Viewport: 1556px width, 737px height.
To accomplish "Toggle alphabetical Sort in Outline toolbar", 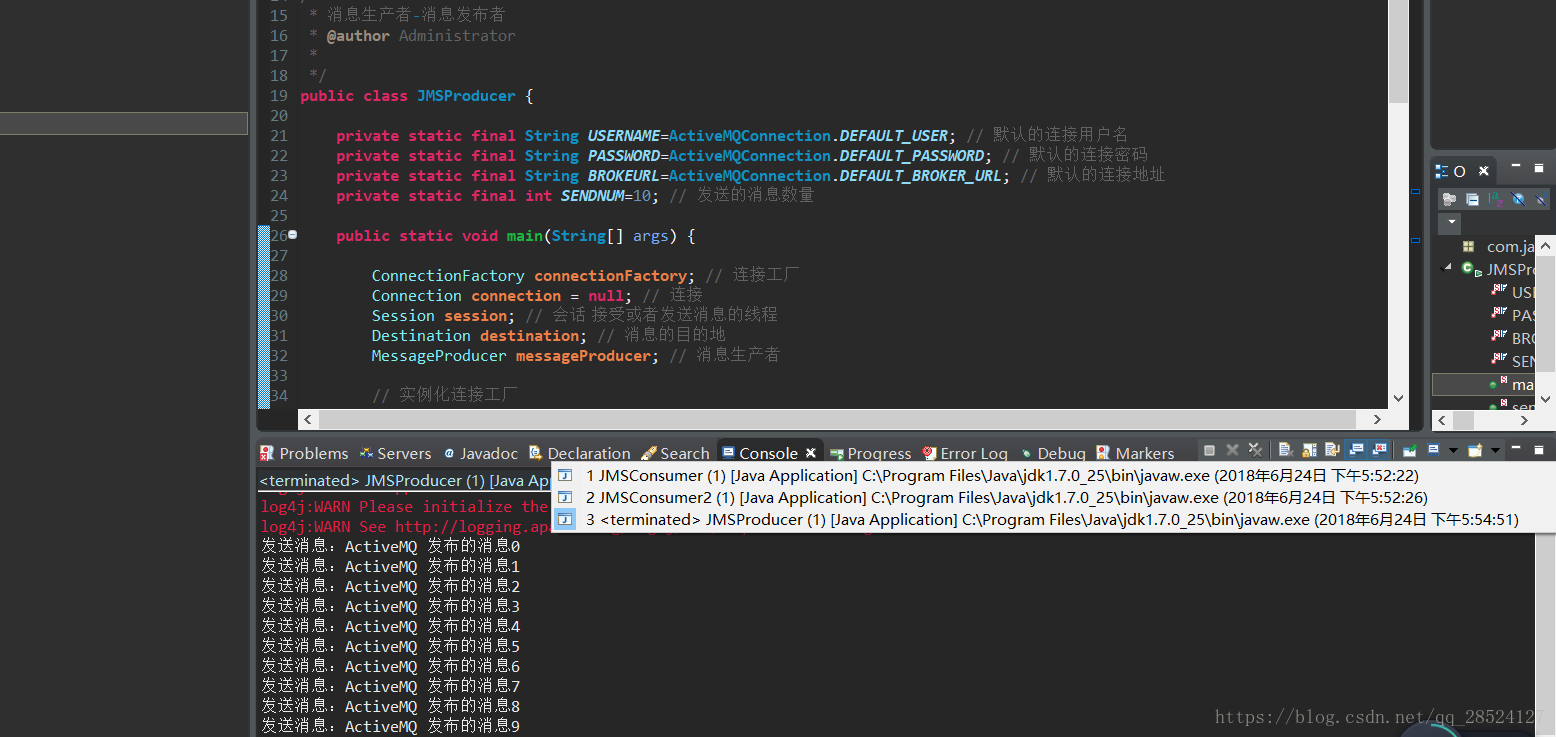I will (x=1496, y=199).
